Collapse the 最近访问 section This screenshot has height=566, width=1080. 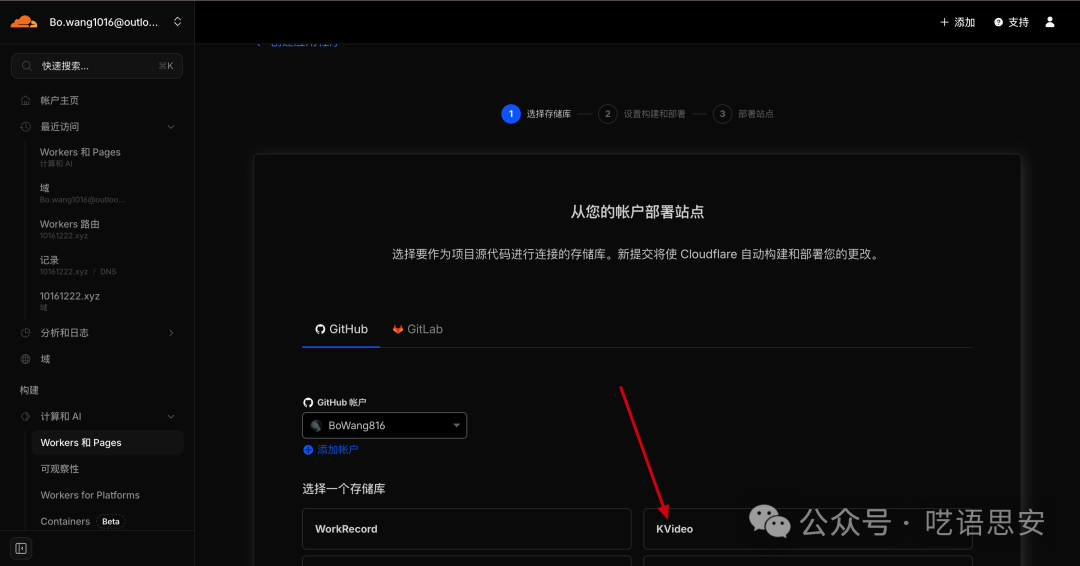pos(171,127)
